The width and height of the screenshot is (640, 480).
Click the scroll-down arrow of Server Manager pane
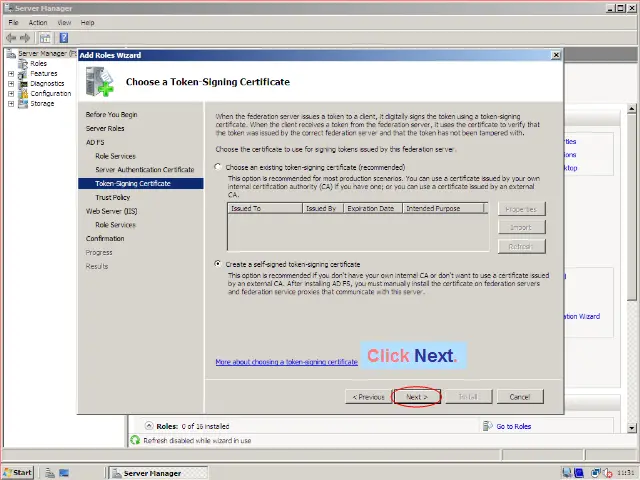(632, 428)
